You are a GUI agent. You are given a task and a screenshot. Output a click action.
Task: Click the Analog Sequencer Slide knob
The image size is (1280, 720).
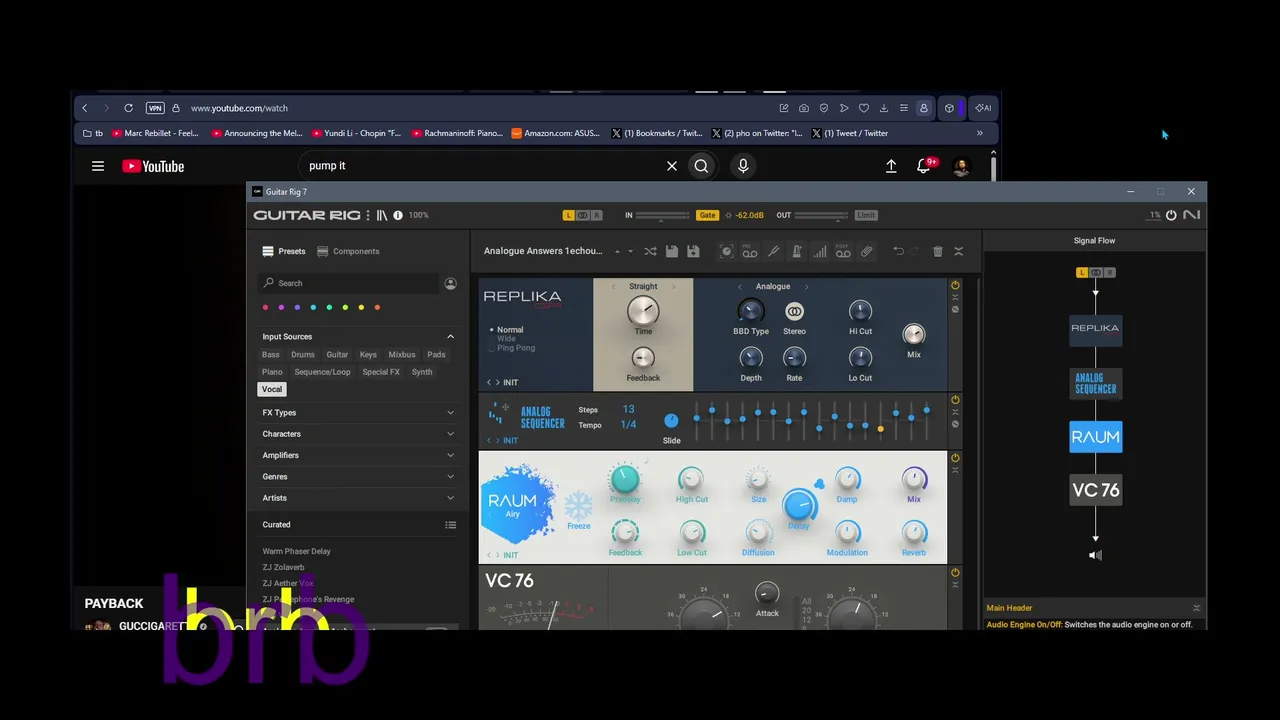(x=671, y=421)
